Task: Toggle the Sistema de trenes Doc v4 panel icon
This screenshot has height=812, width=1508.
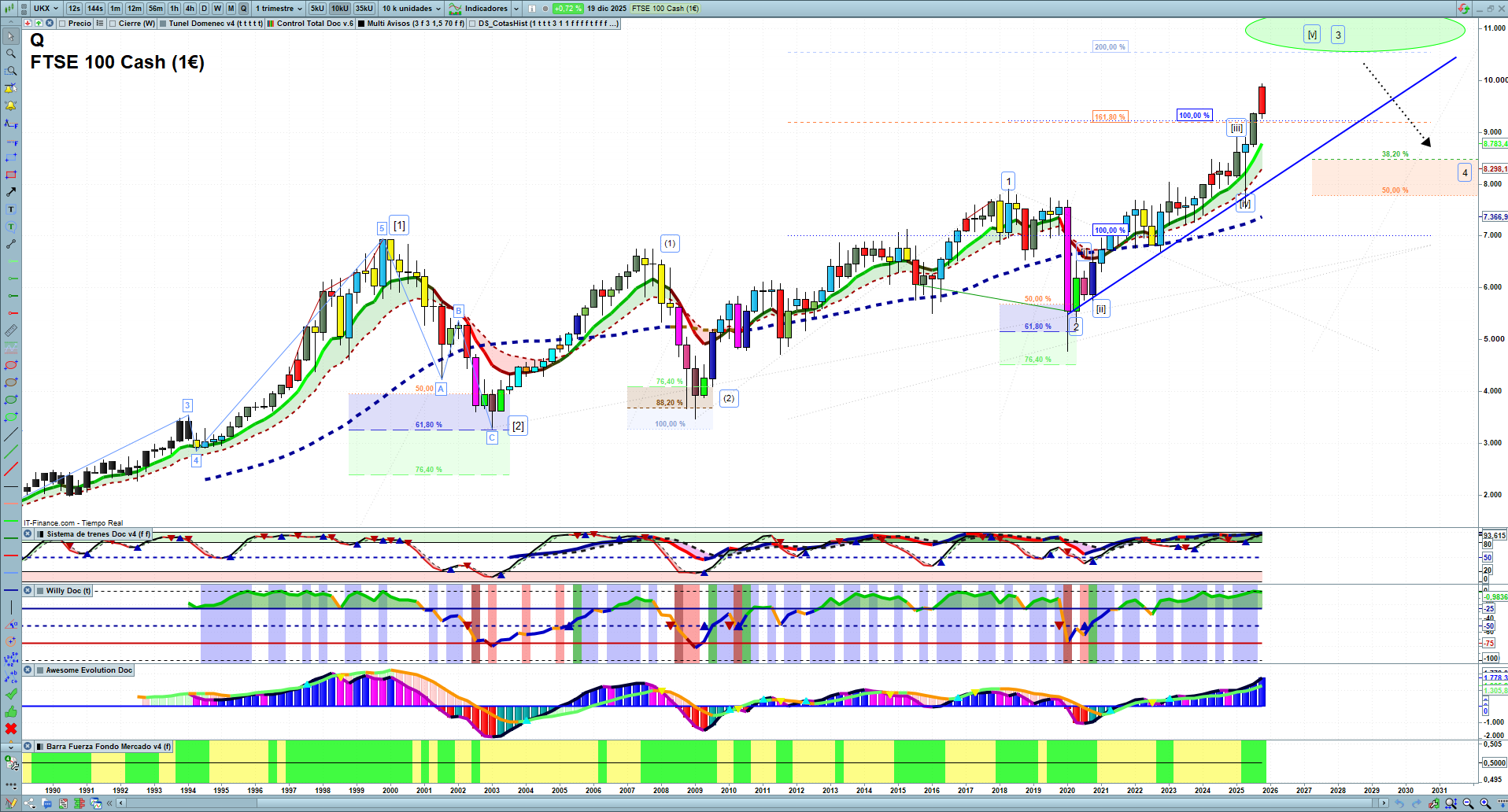Action: 40,534
